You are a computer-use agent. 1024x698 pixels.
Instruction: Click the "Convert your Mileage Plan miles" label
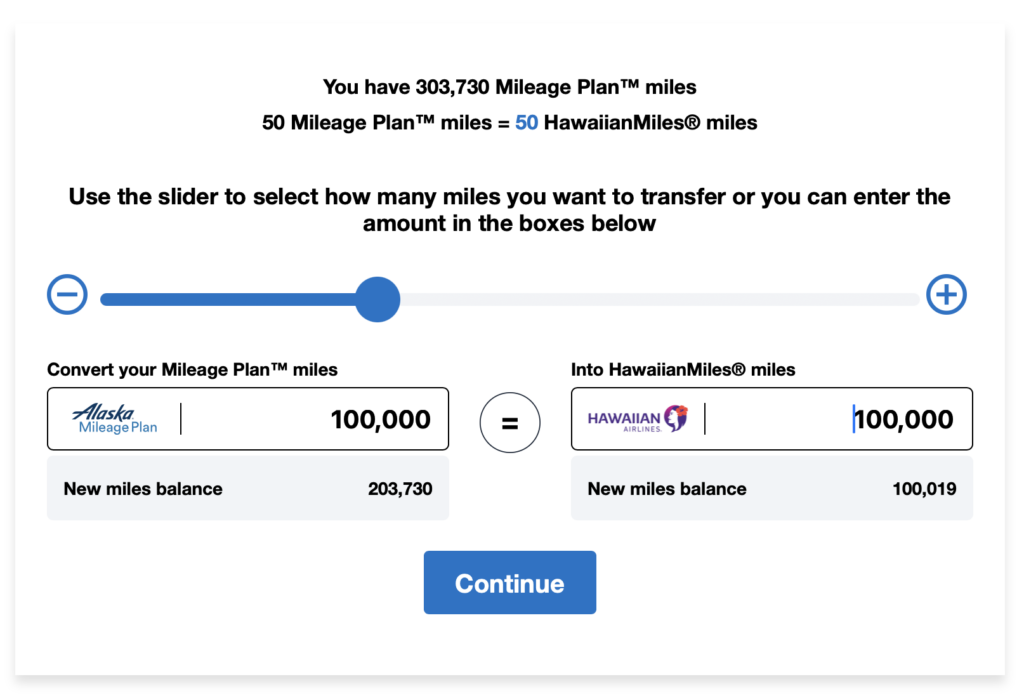pyautogui.click(x=192, y=370)
